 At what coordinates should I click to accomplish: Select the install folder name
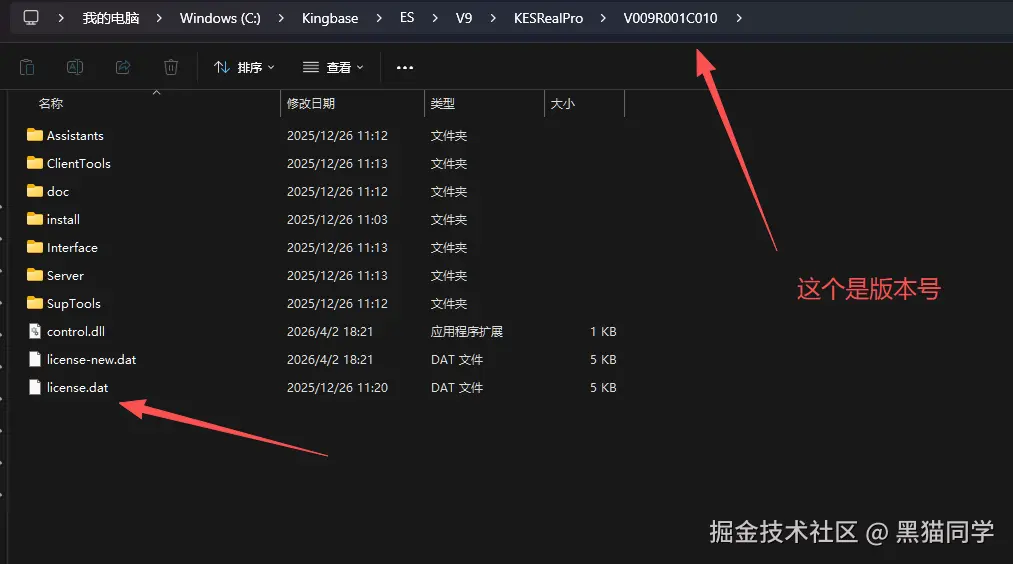[x=63, y=220]
